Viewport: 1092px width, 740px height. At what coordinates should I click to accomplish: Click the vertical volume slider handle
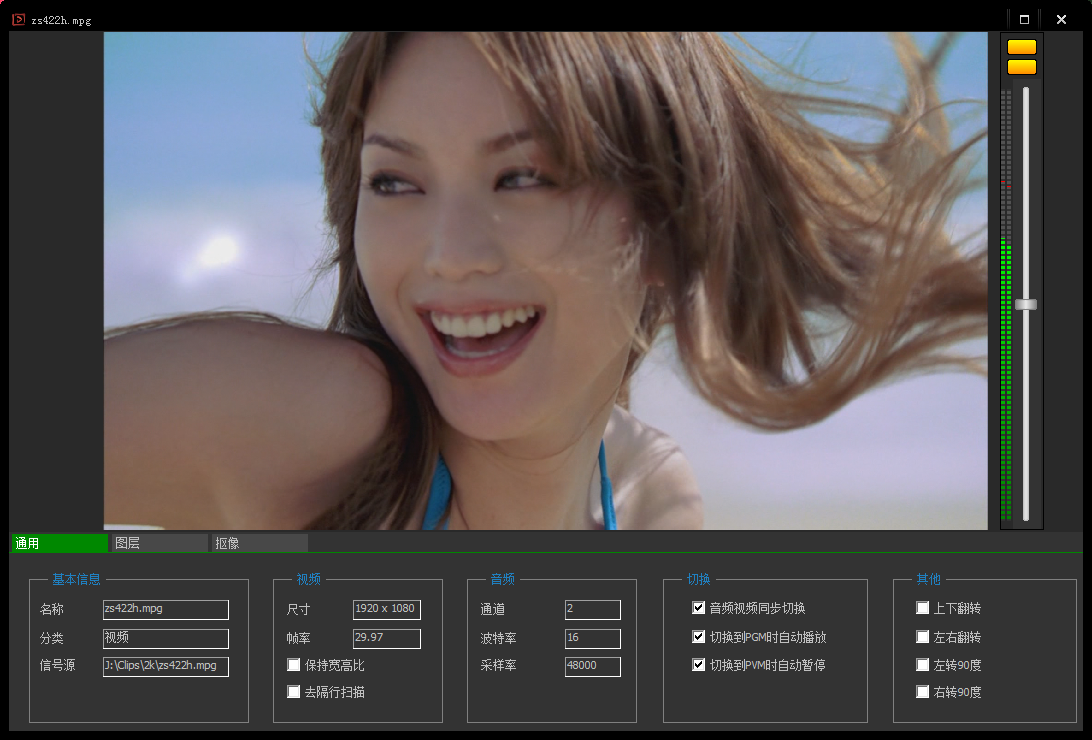(x=1026, y=304)
